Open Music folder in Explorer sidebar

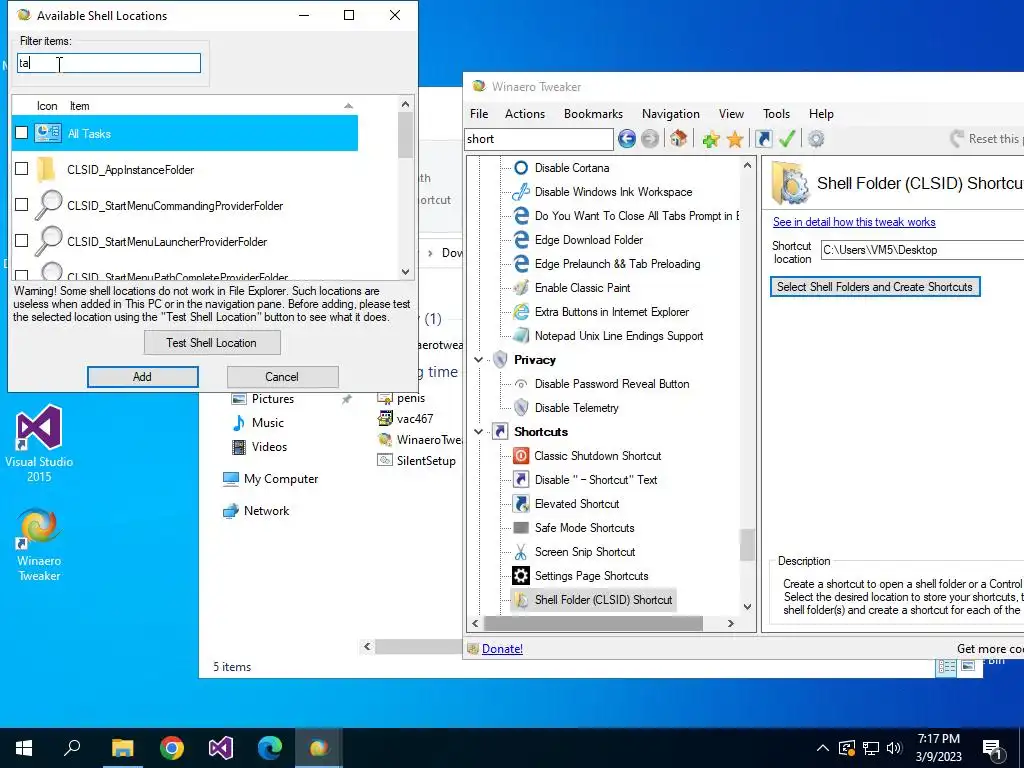[258, 423]
